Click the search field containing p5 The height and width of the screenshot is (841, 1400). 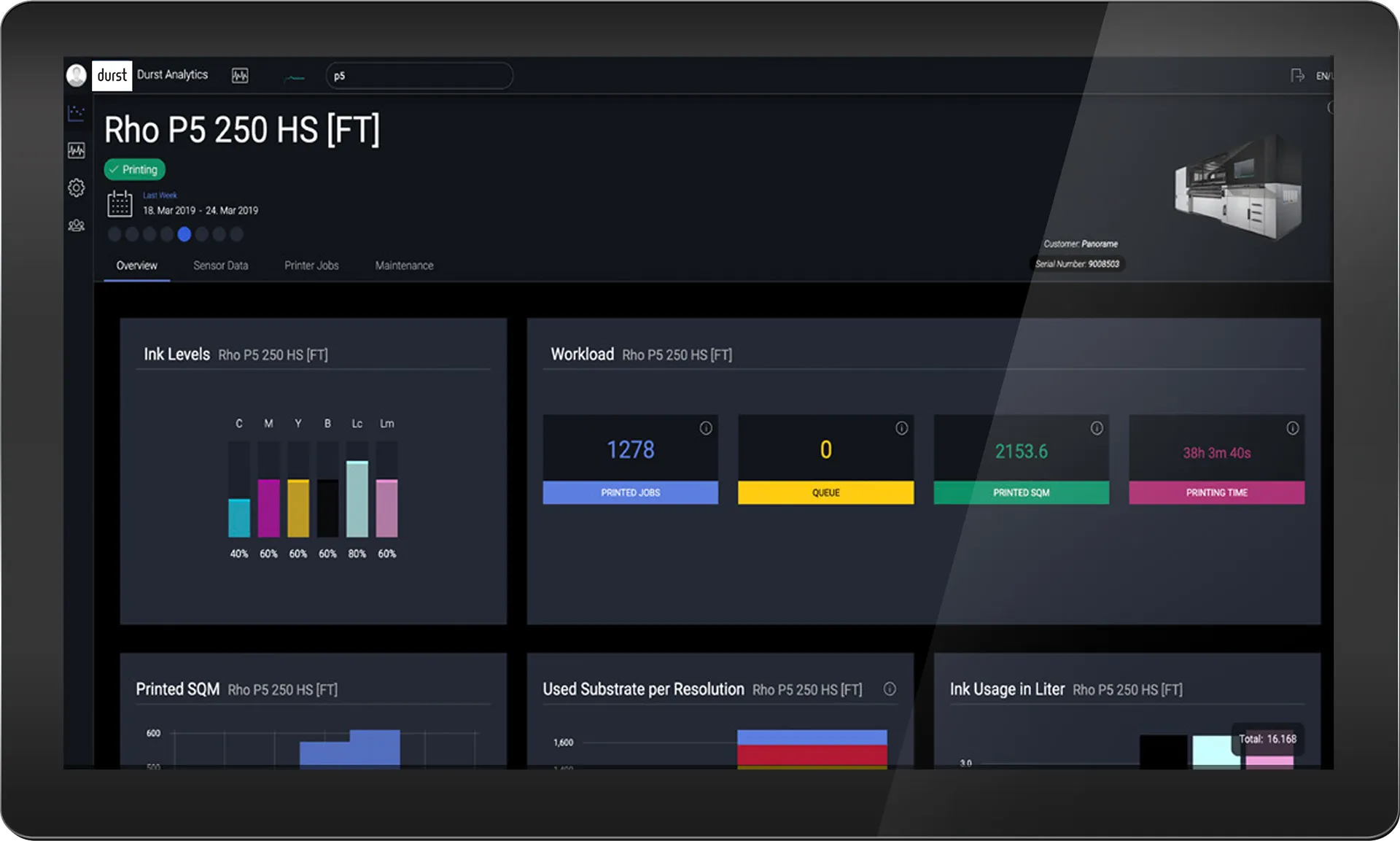point(419,76)
